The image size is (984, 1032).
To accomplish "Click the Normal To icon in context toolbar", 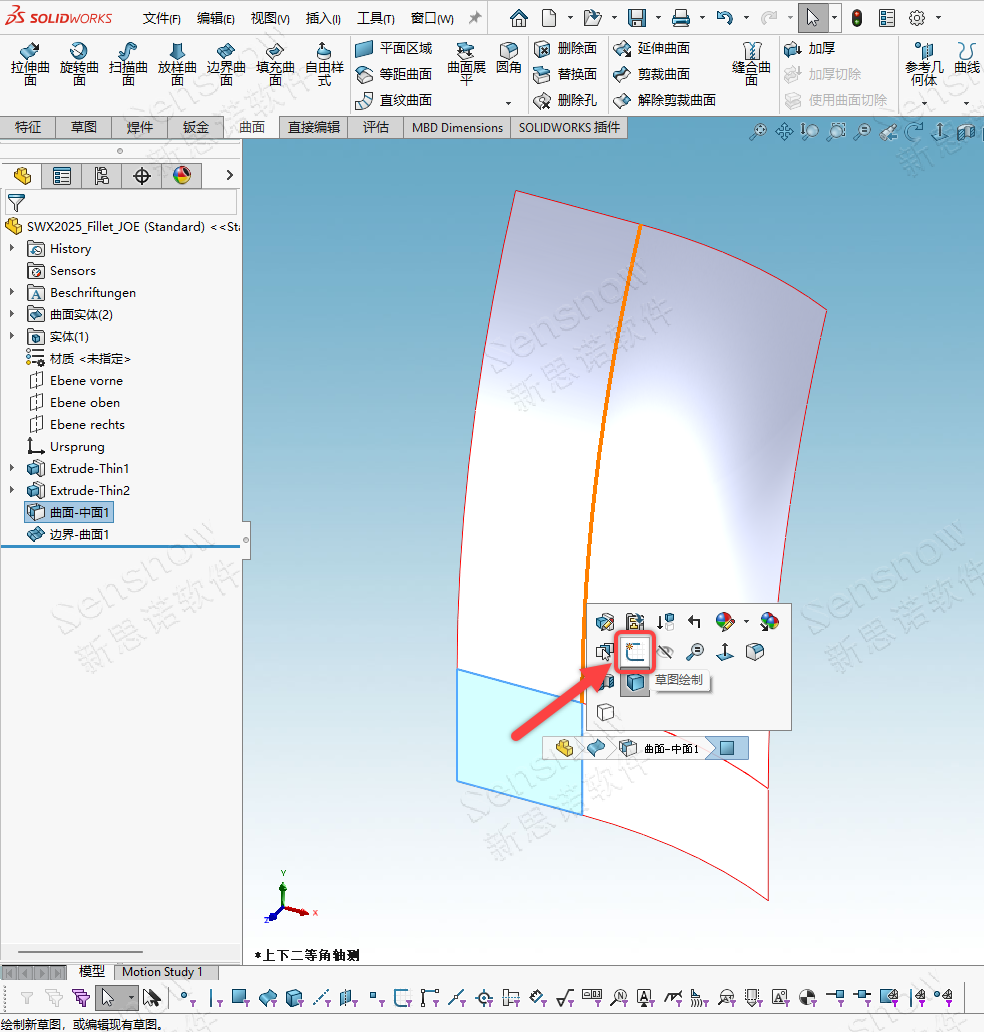I will click(725, 652).
